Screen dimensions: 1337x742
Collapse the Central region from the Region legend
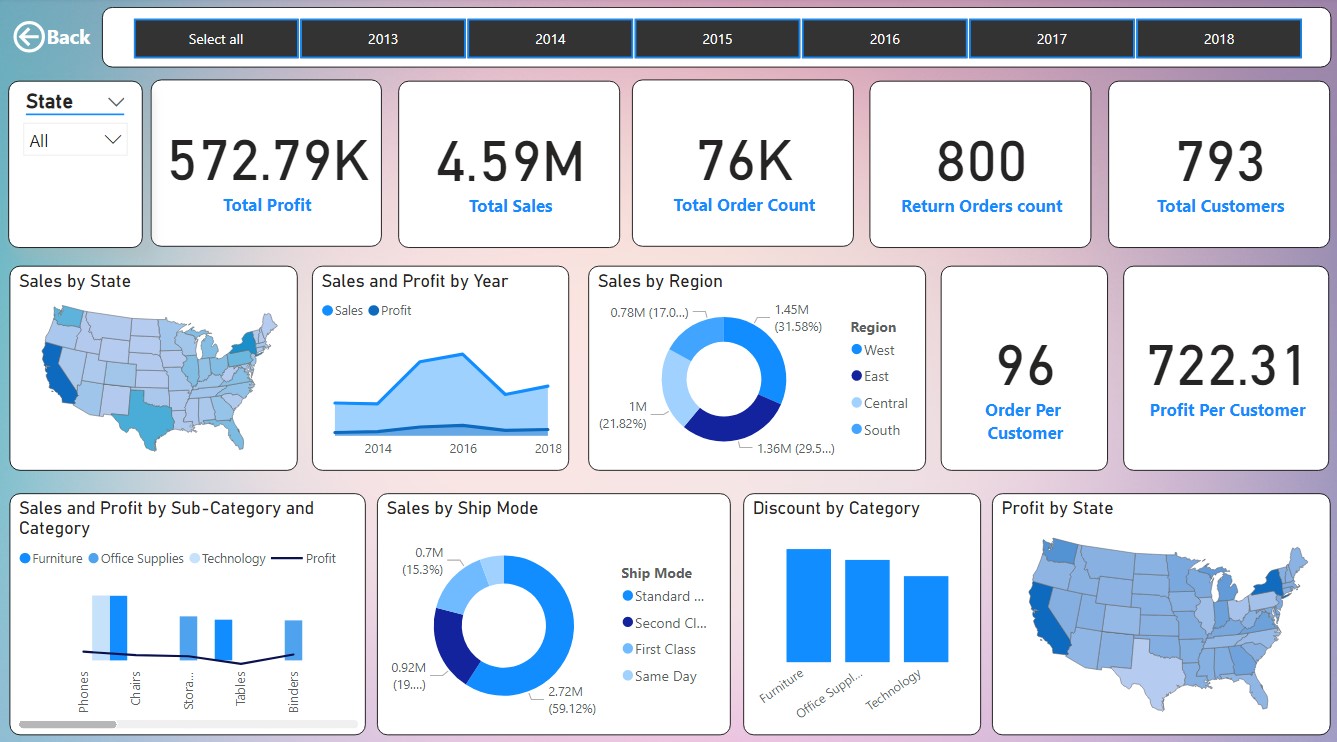pyautogui.click(x=856, y=402)
